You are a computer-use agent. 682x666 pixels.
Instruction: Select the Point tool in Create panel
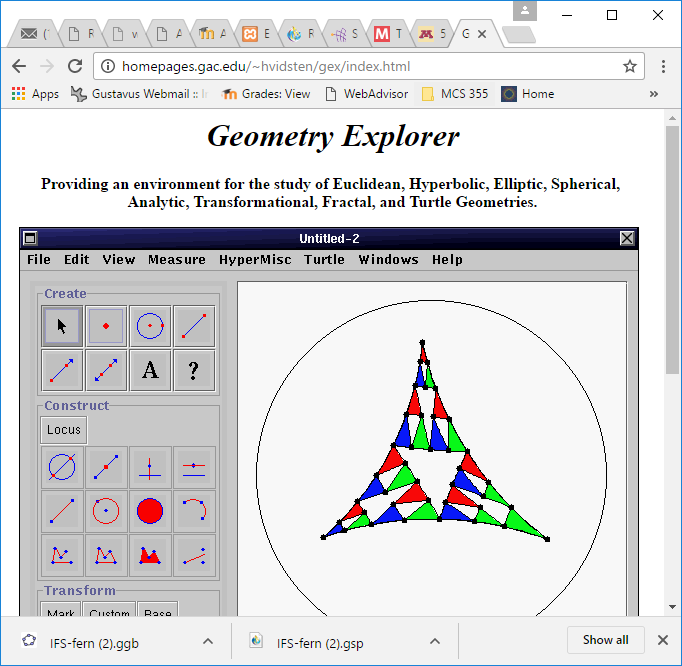point(106,326)
